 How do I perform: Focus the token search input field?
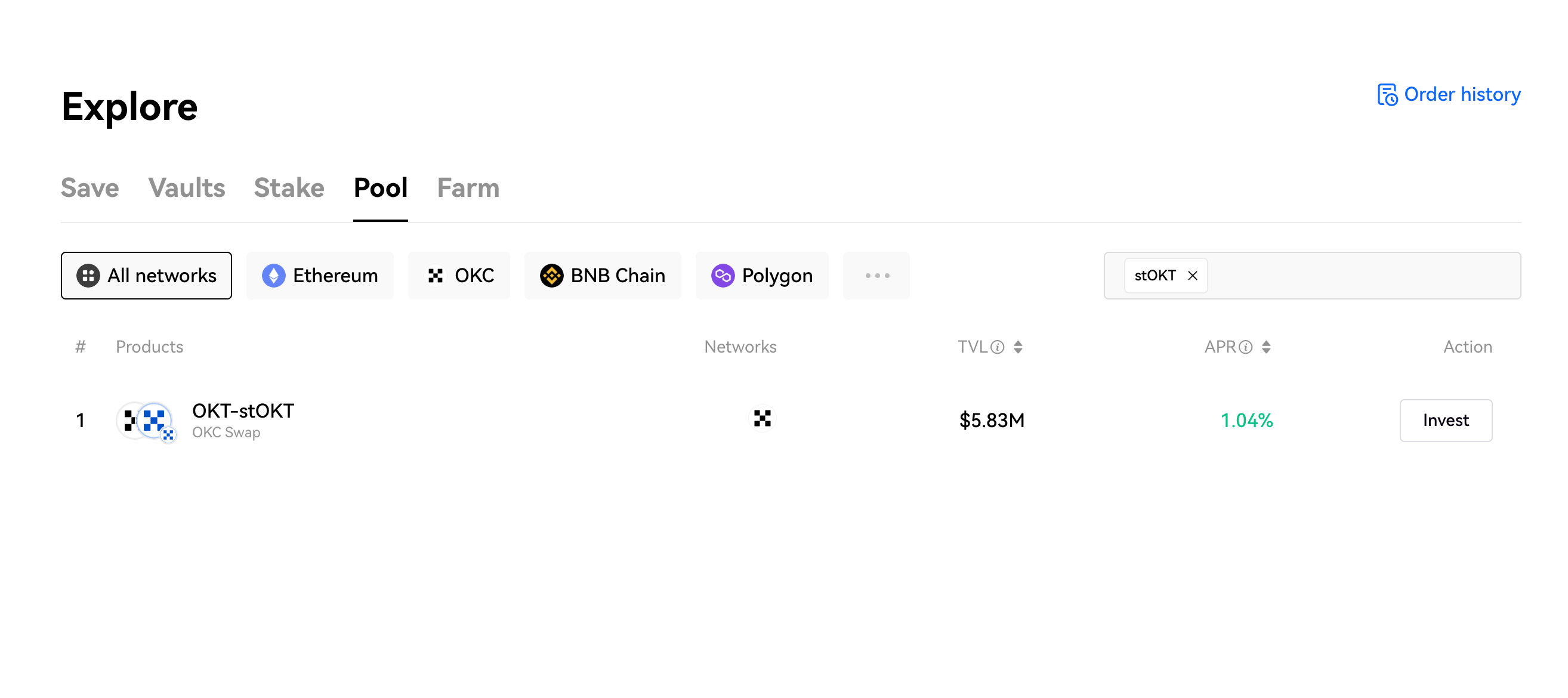pyautogui.click(x=1363, y=276)
